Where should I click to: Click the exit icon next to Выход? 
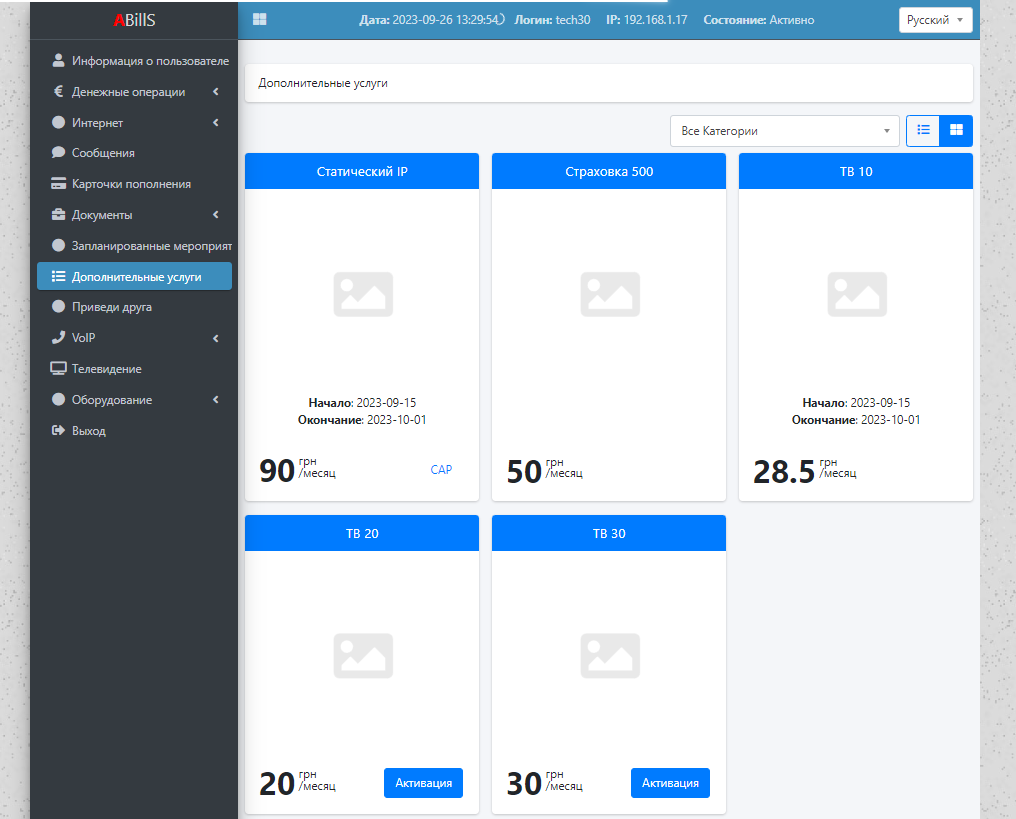pyautogui.click(x=58, y=431)
